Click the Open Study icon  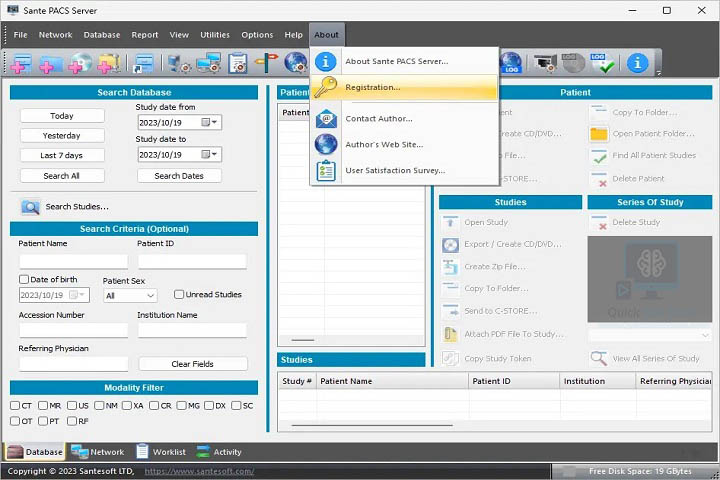pyautogui.click(x=450, y=223)
